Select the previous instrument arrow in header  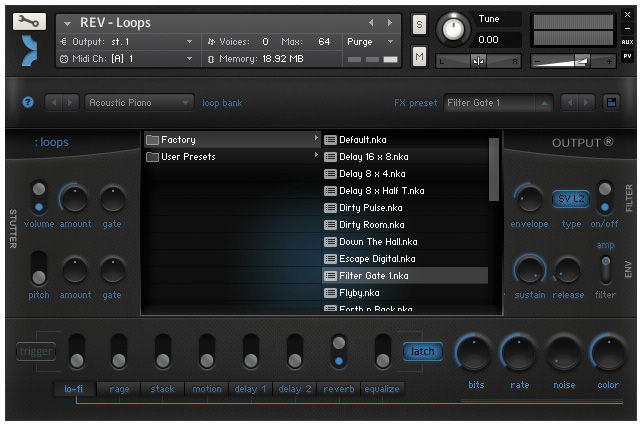coord(371,23)
